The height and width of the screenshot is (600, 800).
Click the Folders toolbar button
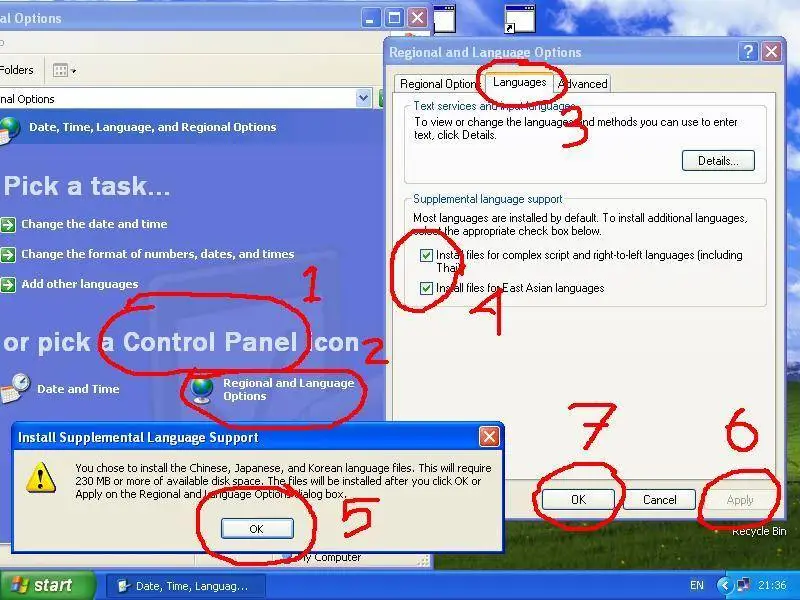coord(17,70)
